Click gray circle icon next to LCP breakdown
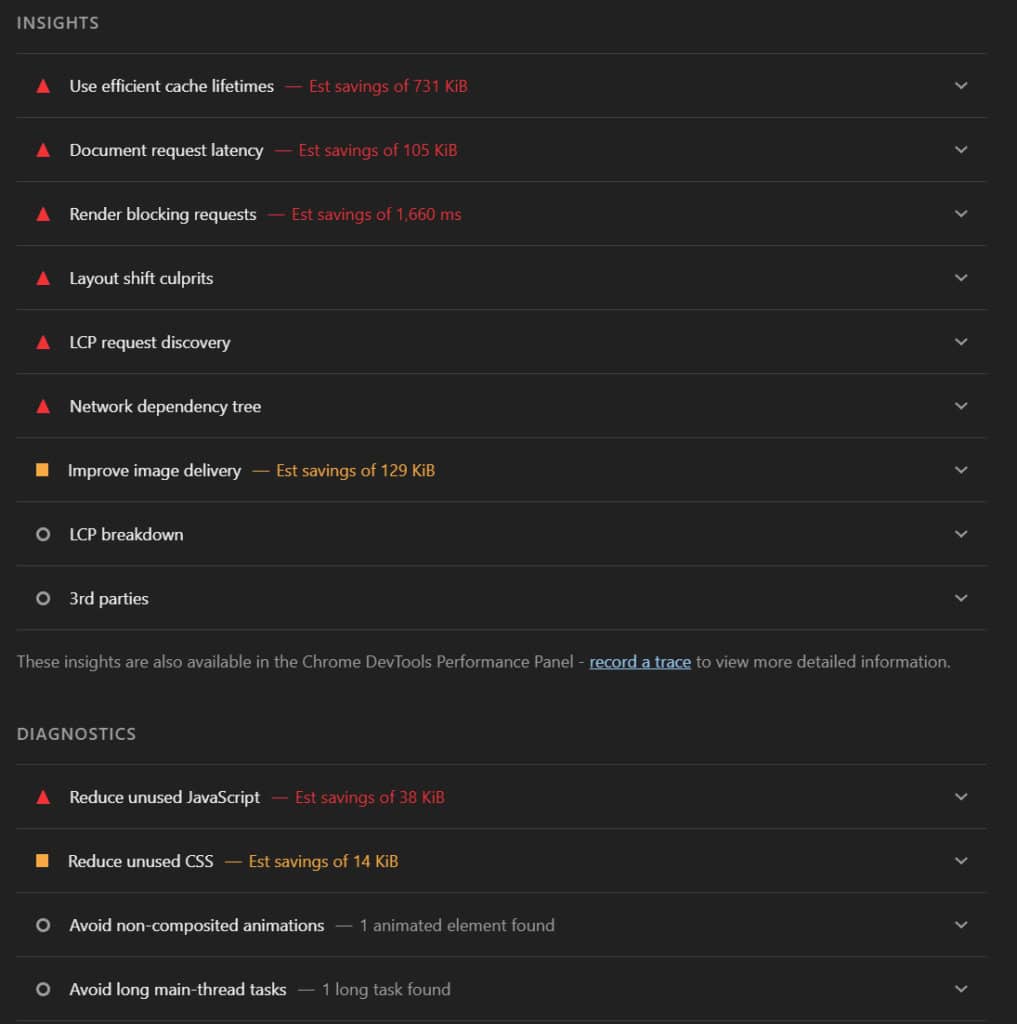1017x1024 pixels. pos(43,534)
